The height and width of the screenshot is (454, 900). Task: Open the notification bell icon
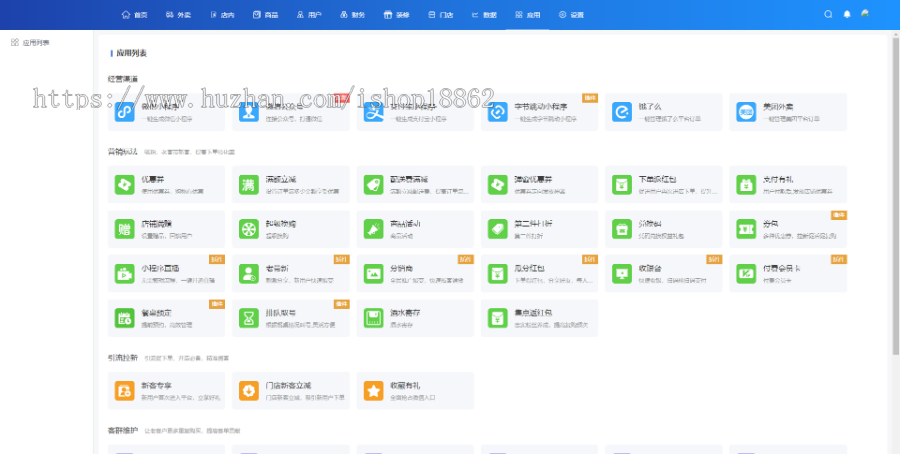tap(847, 14)
